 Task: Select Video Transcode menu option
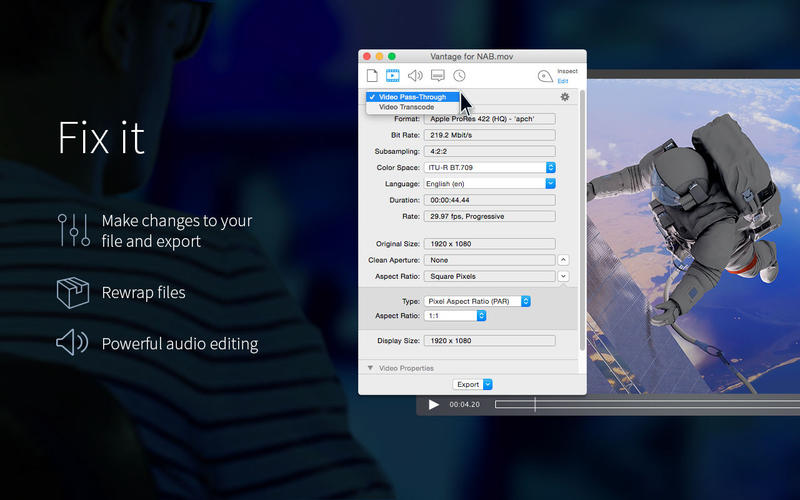click(408, 107)
